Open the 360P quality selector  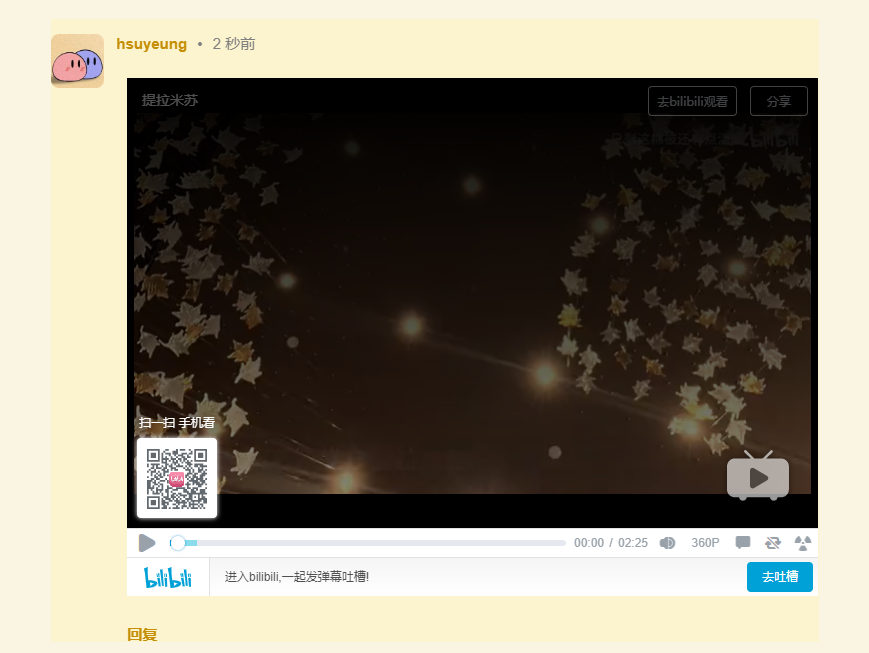[x=705, y=543]
